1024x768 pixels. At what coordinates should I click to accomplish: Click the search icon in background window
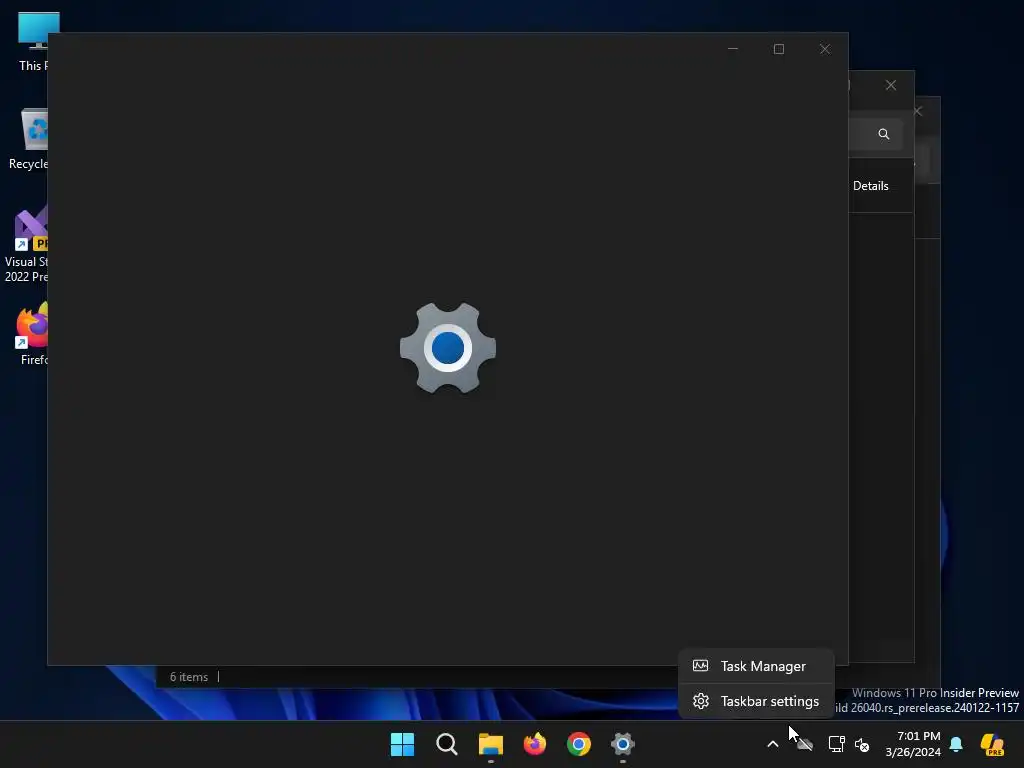[884, 134]
